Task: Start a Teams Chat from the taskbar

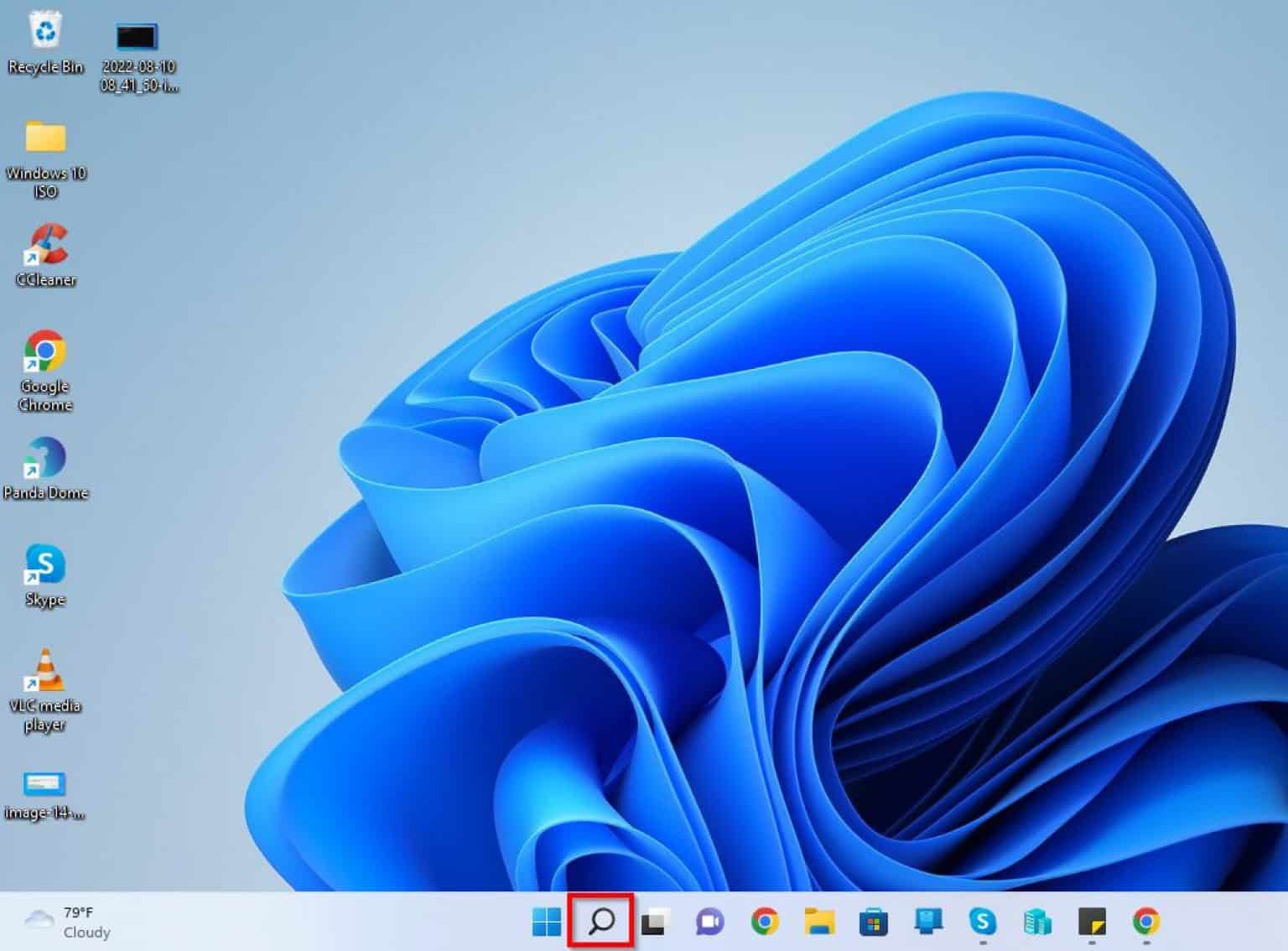Action: [x=709, y=922]
